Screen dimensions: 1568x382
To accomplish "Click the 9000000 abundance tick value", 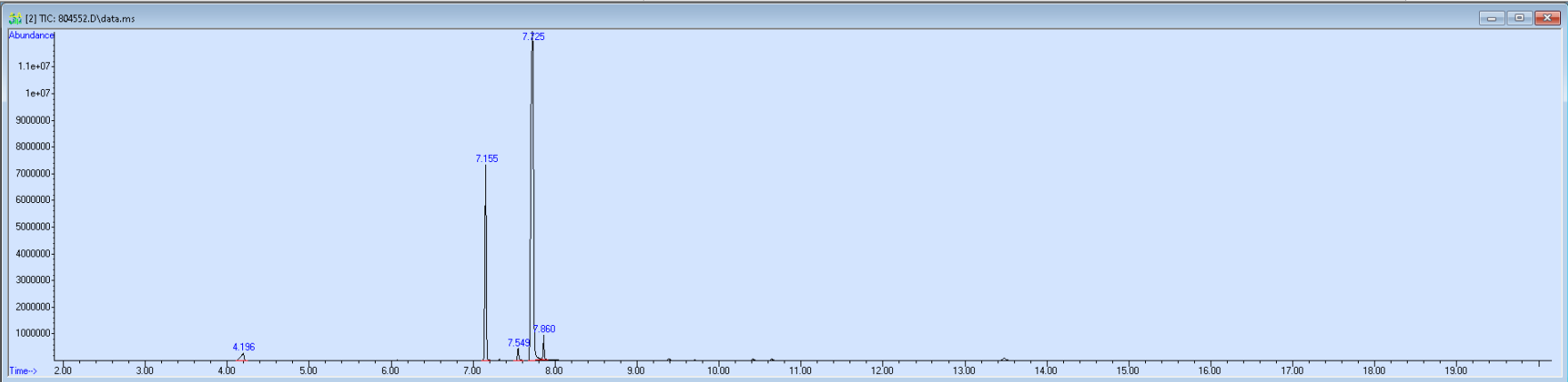I will (32, 120).
